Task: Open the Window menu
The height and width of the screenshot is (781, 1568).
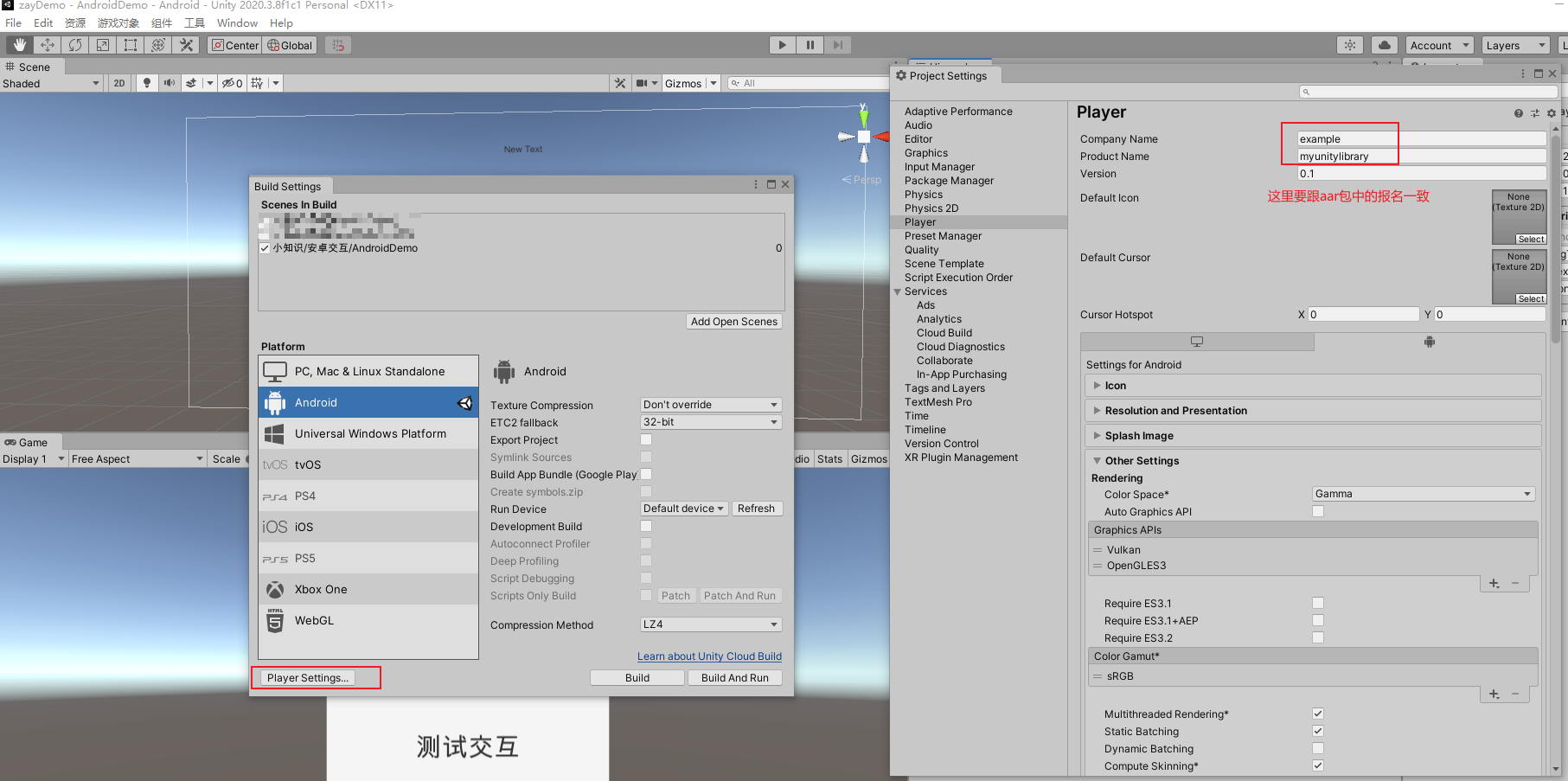Action: click(237, 22)
